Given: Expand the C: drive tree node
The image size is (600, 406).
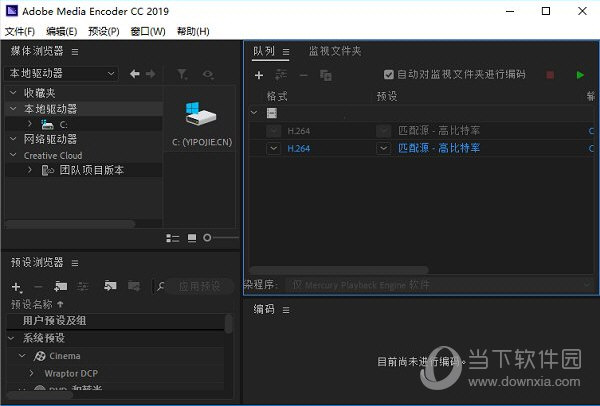Looking at the screenshot, I should (30, 124).
